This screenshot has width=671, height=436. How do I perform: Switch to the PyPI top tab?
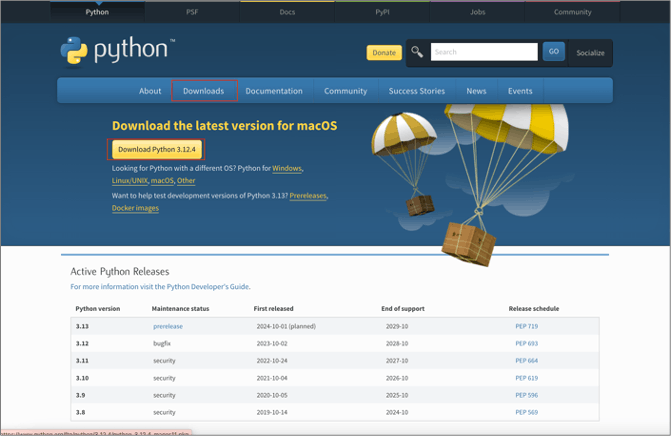point(383,12)
